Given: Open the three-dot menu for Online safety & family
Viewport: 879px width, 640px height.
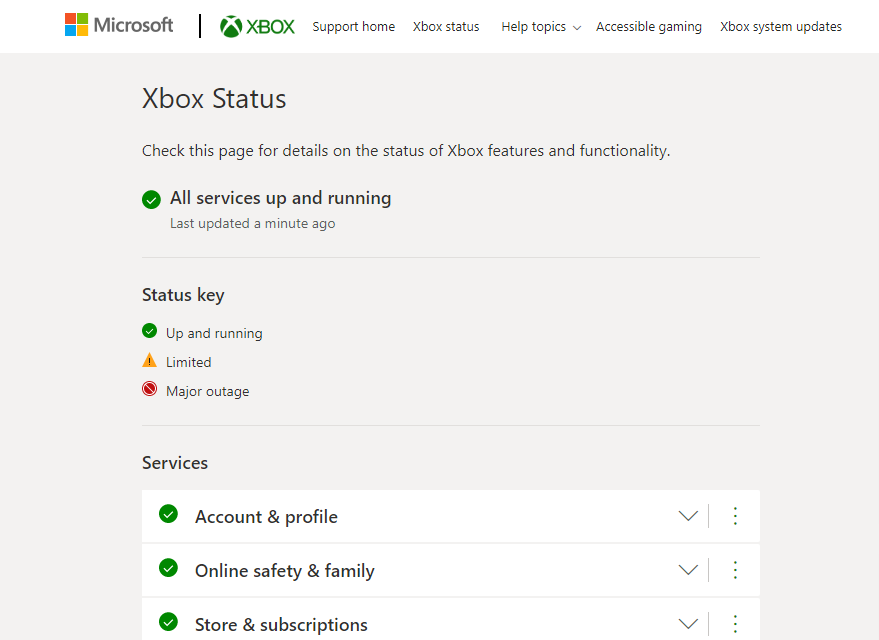Looking at the screenshot, I should pyautogui.click(x=735, y=570).
